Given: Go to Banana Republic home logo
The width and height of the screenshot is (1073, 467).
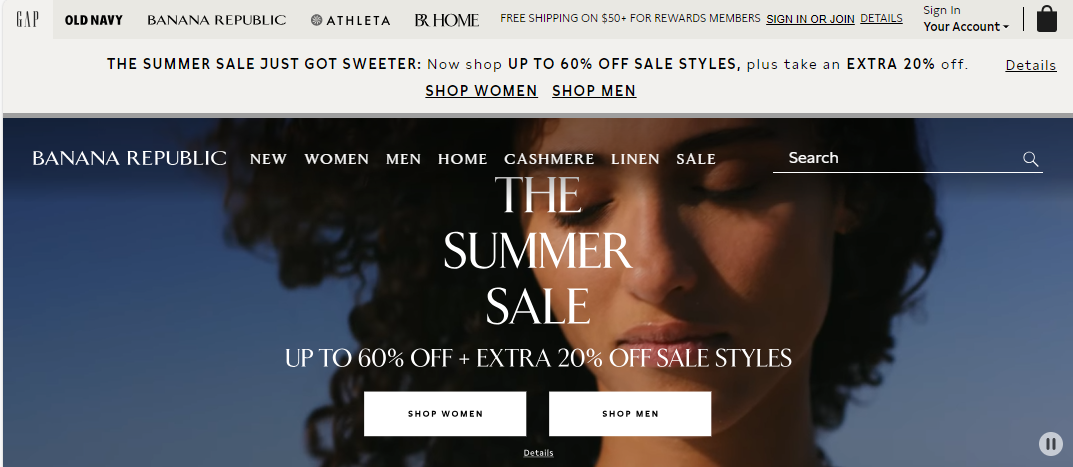Looking at the screenshot, I should click(x=129, y=158).
